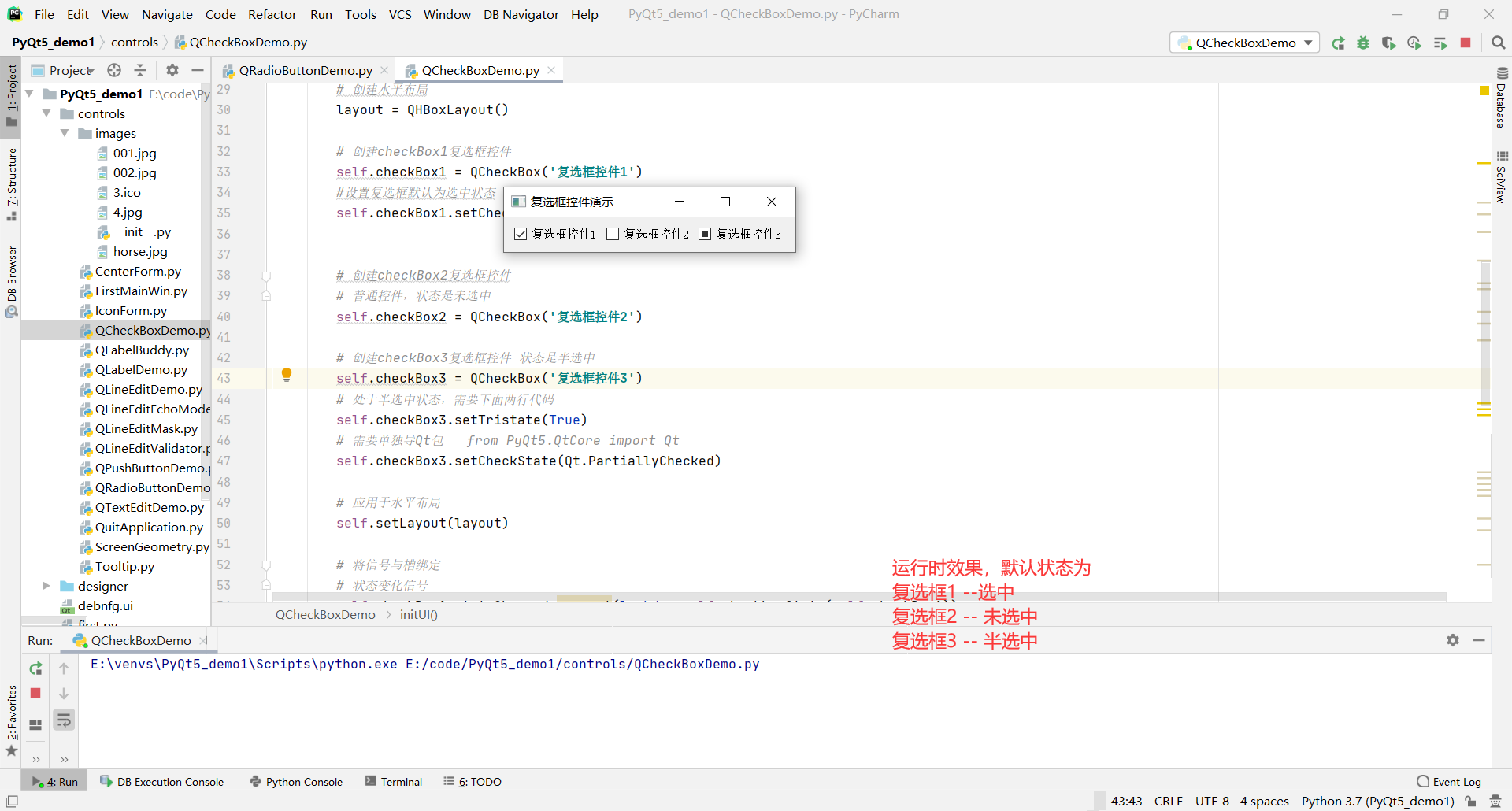This screenshot has width=1512, height=811.
Task: Open the Database side tool window
Action: click(1501, 98)
